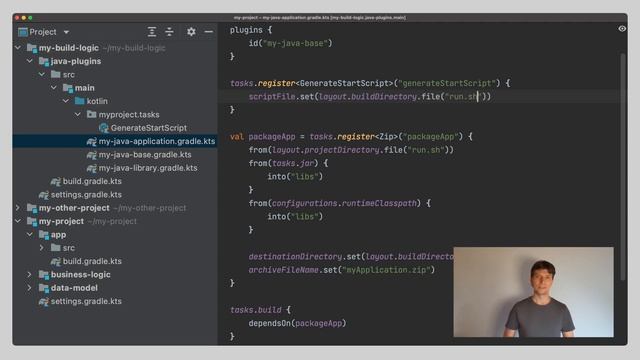640x360 pixels.
Task: Expand the my-other-project node
Action: 18,208
